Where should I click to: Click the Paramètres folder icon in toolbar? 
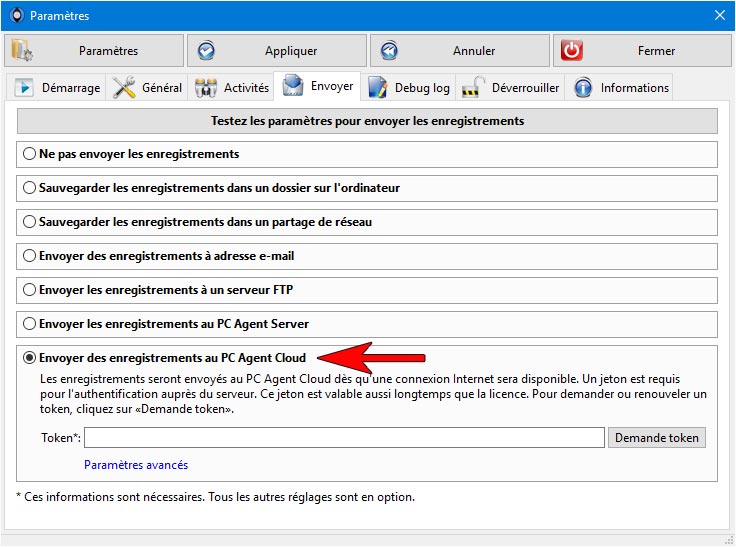pos(22,51)
